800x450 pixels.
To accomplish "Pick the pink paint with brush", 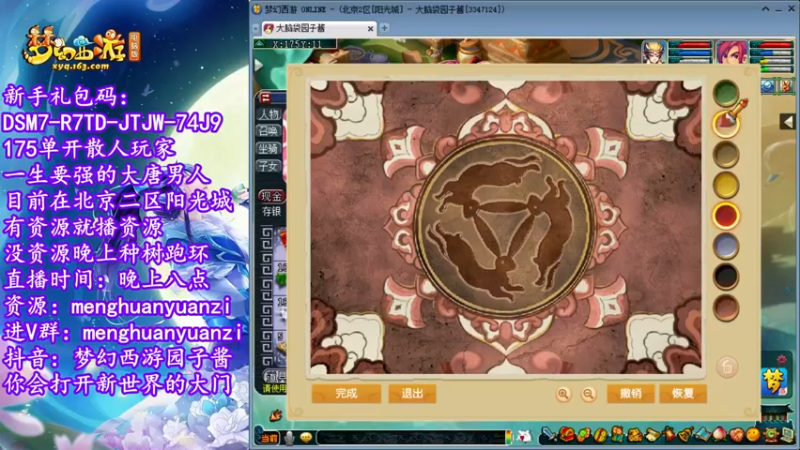I will pos(726,123).
